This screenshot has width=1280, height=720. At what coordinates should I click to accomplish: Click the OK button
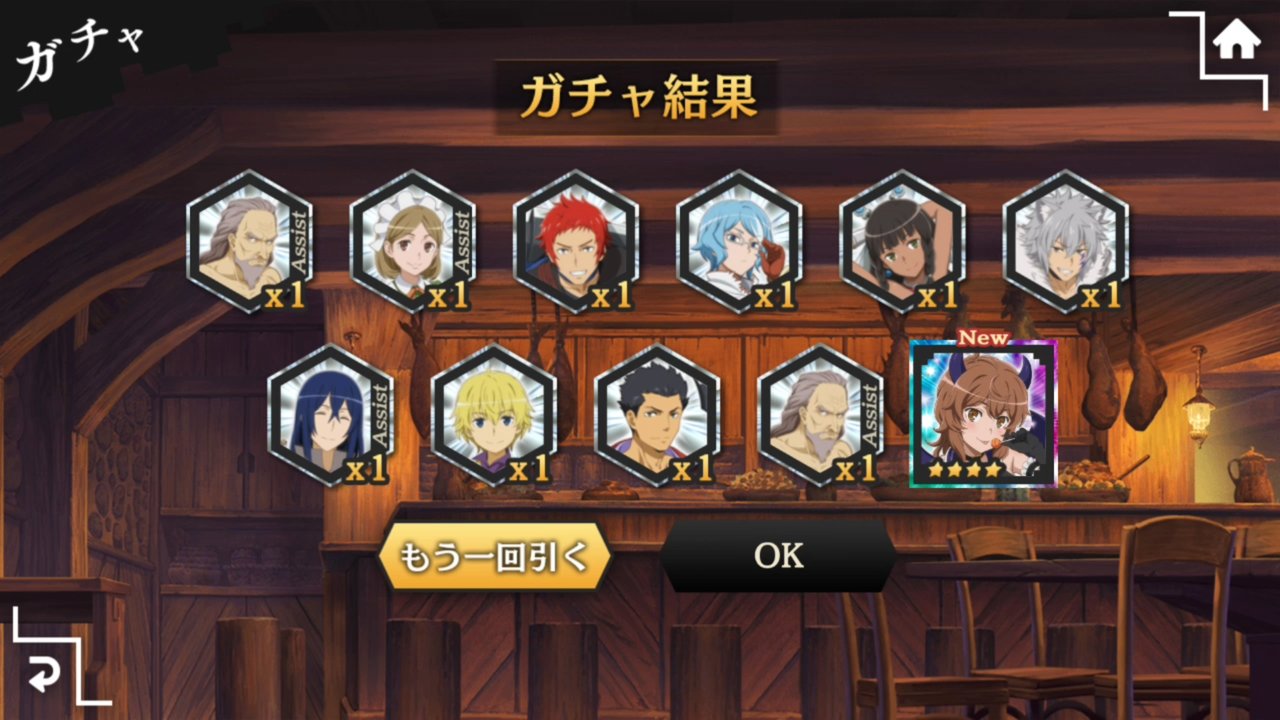778,556
